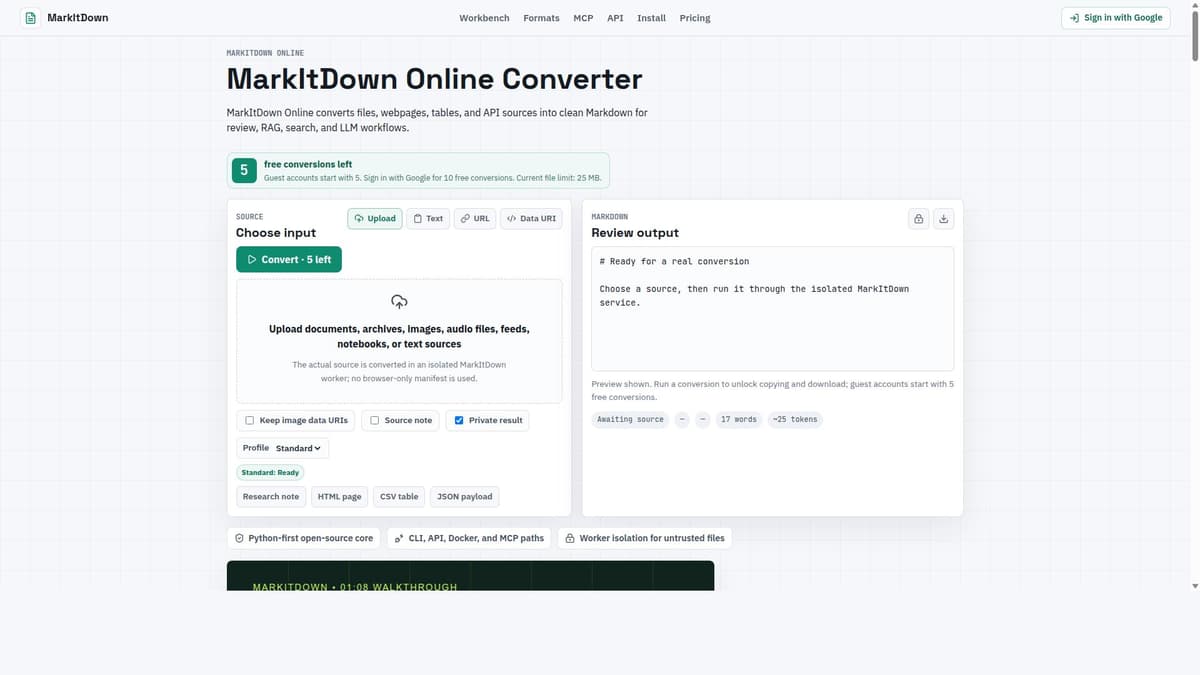Screen dimensions: 1200x675
Task: Select the Upload input tab
Action: pyautogui.click(x=375, y=218)
